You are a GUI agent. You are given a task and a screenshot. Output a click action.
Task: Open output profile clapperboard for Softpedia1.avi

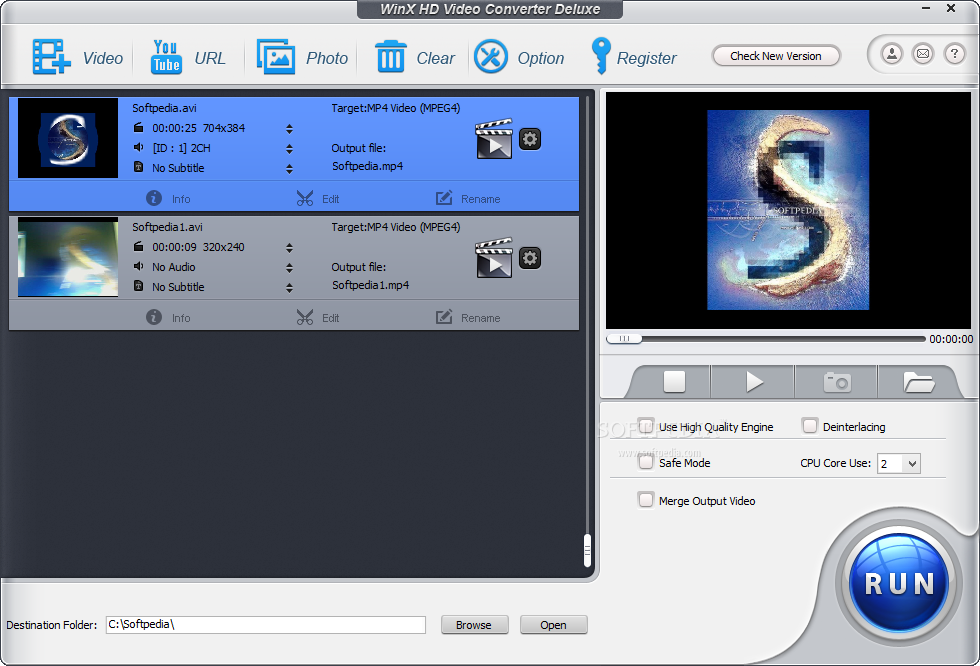(x=494, y=257)
